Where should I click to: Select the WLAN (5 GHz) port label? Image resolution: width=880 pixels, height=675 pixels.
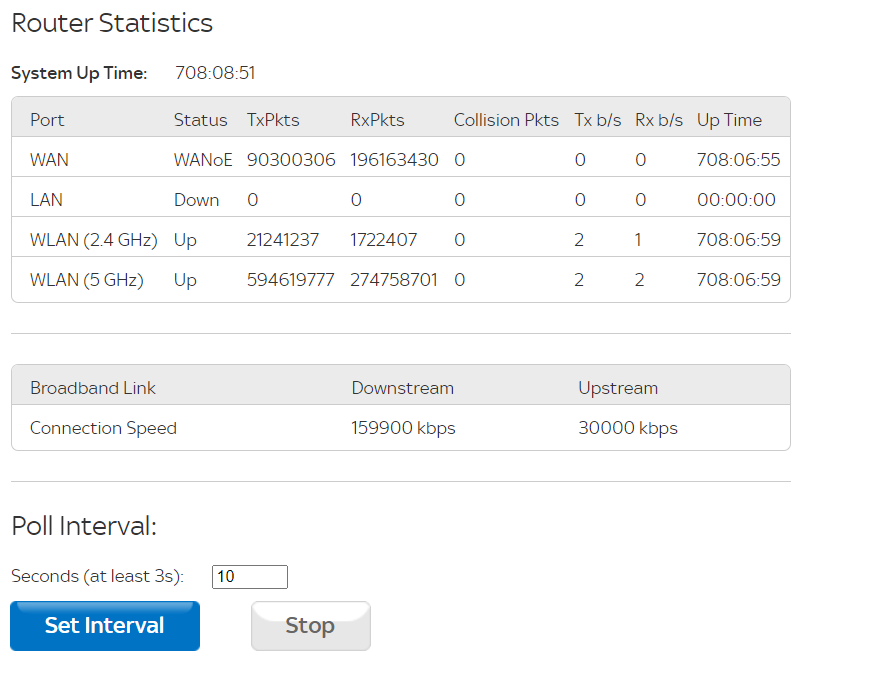[87, 280]
